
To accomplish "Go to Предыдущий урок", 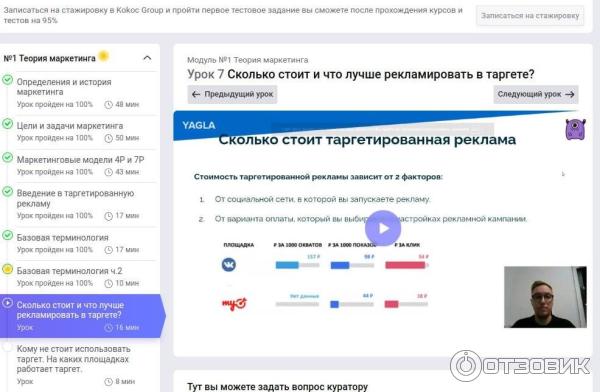I will (232, 94).
